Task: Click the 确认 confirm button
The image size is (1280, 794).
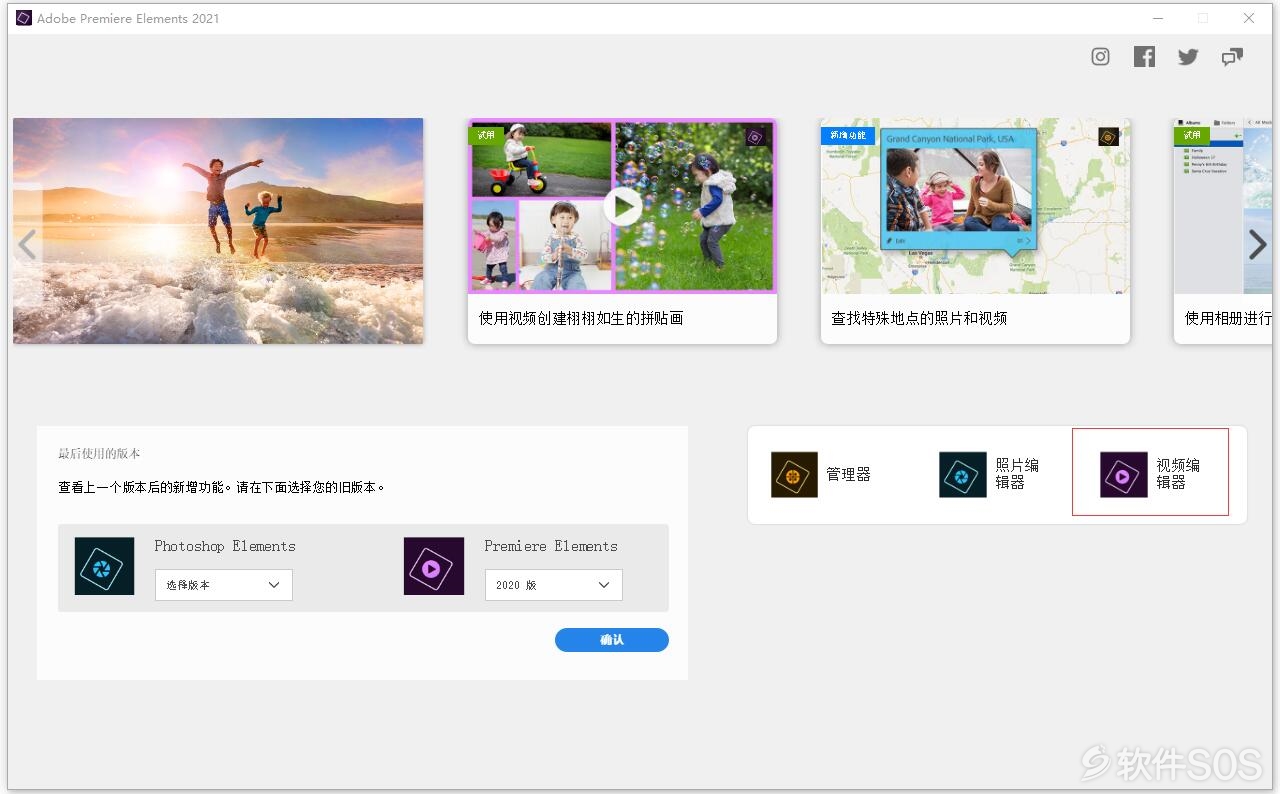Action: coord(612,640)
